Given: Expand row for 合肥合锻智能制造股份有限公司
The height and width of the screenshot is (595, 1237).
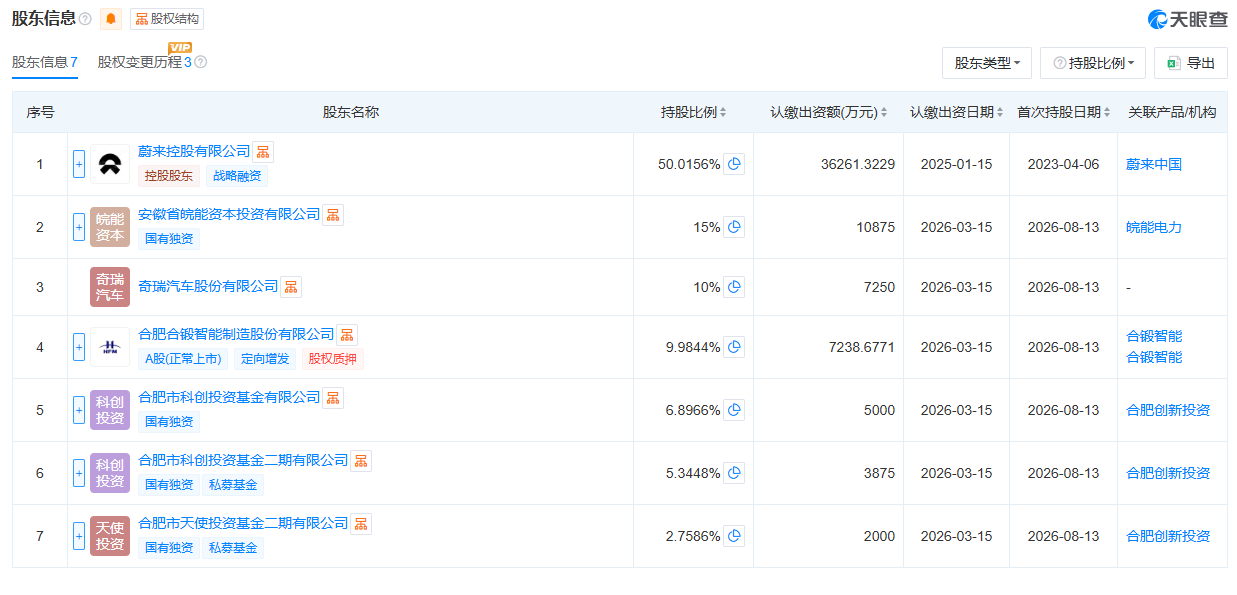Looking at the screenshot, I should 79,347.
